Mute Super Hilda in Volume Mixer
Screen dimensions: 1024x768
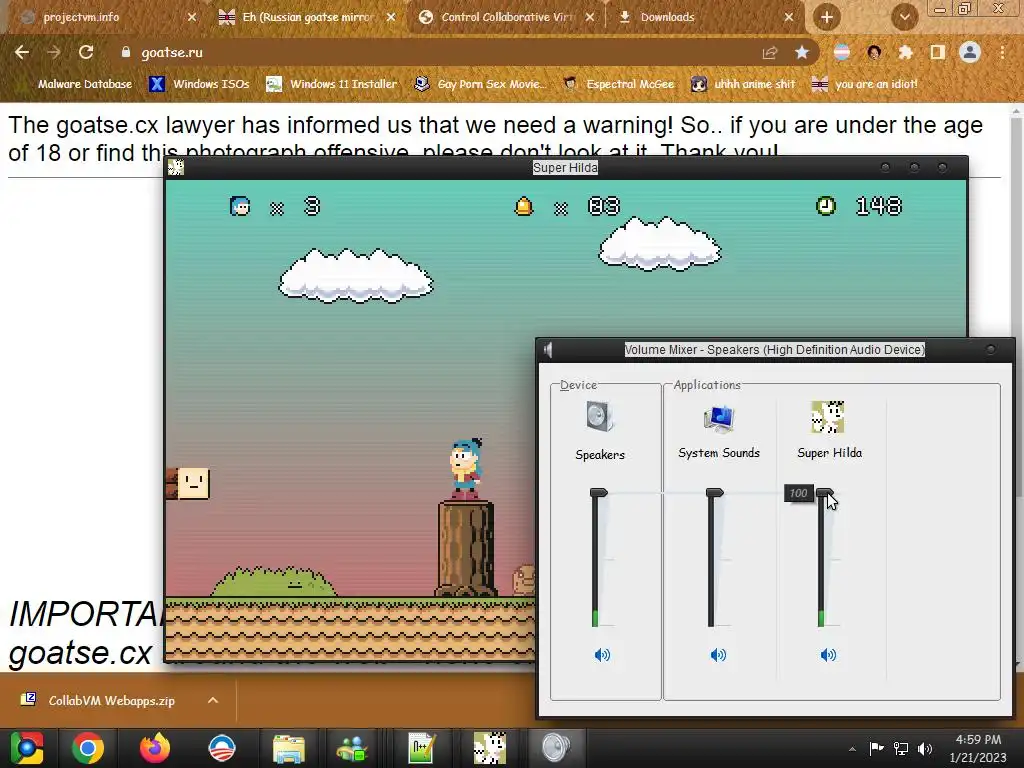(828, 654)
